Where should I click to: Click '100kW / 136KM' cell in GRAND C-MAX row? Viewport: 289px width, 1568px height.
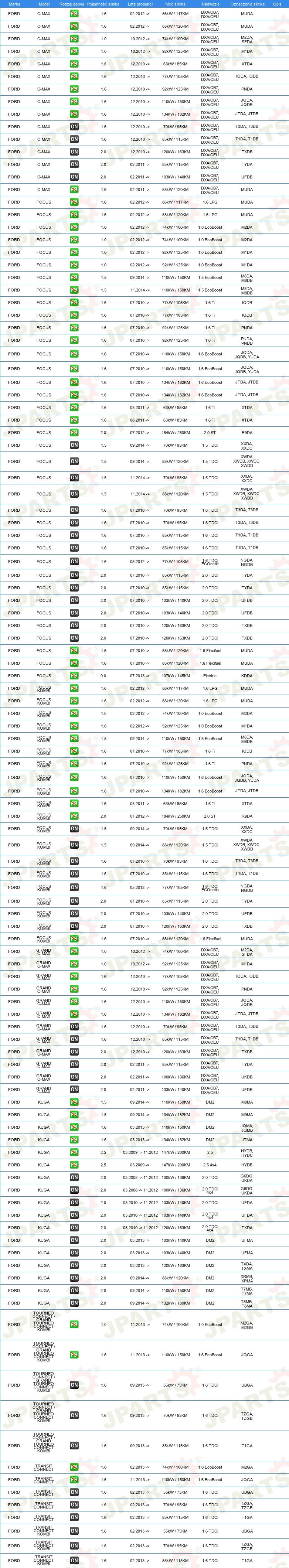176,1077
